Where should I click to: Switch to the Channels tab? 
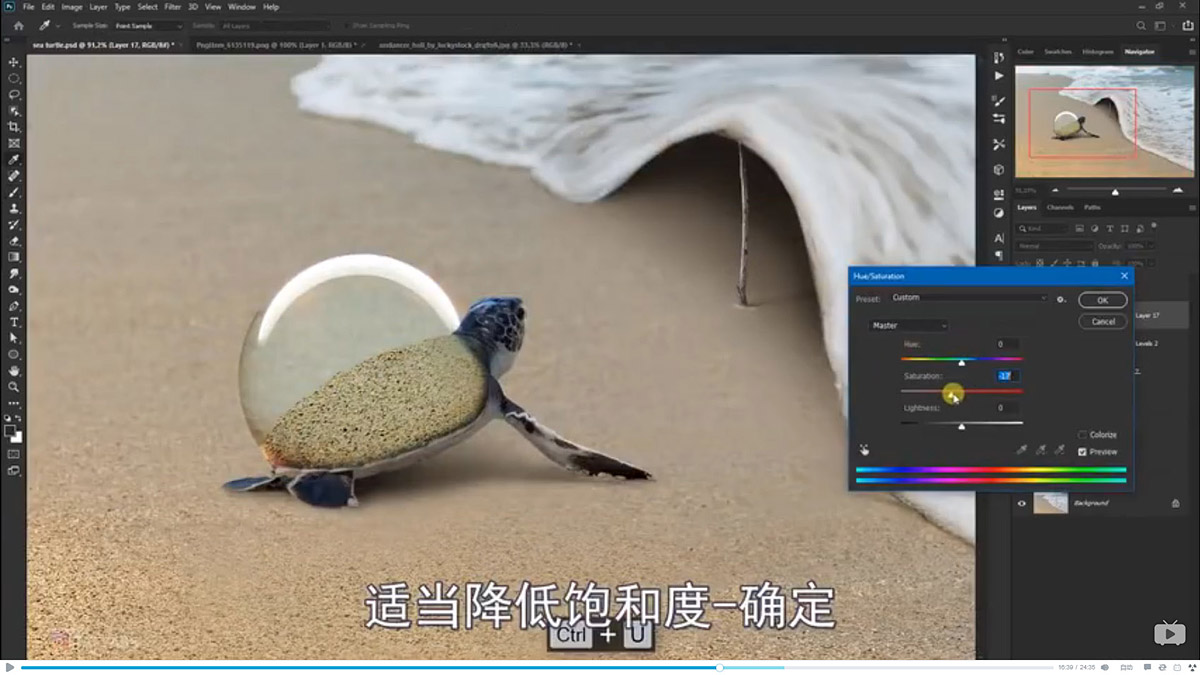click(x=1060, y=207)
